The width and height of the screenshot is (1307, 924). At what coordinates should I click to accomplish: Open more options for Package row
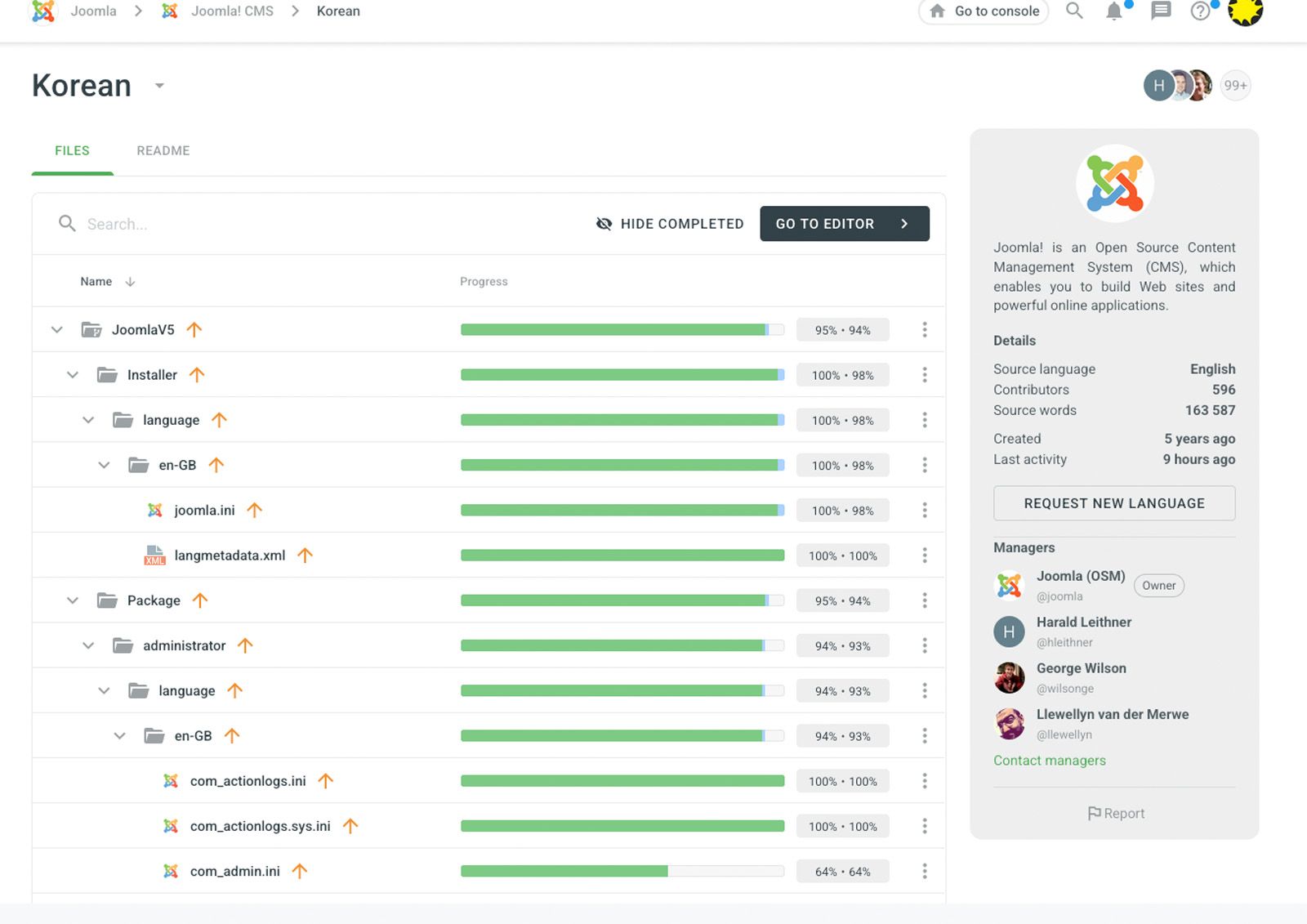(924, 600)
